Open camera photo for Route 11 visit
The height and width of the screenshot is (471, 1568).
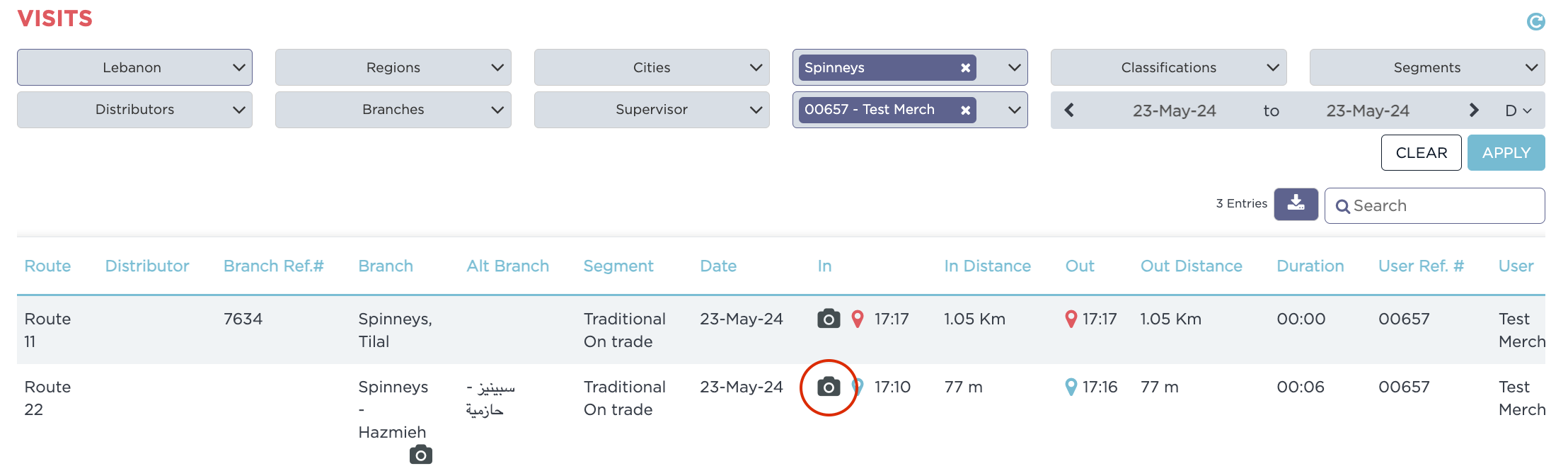point(829,319)
